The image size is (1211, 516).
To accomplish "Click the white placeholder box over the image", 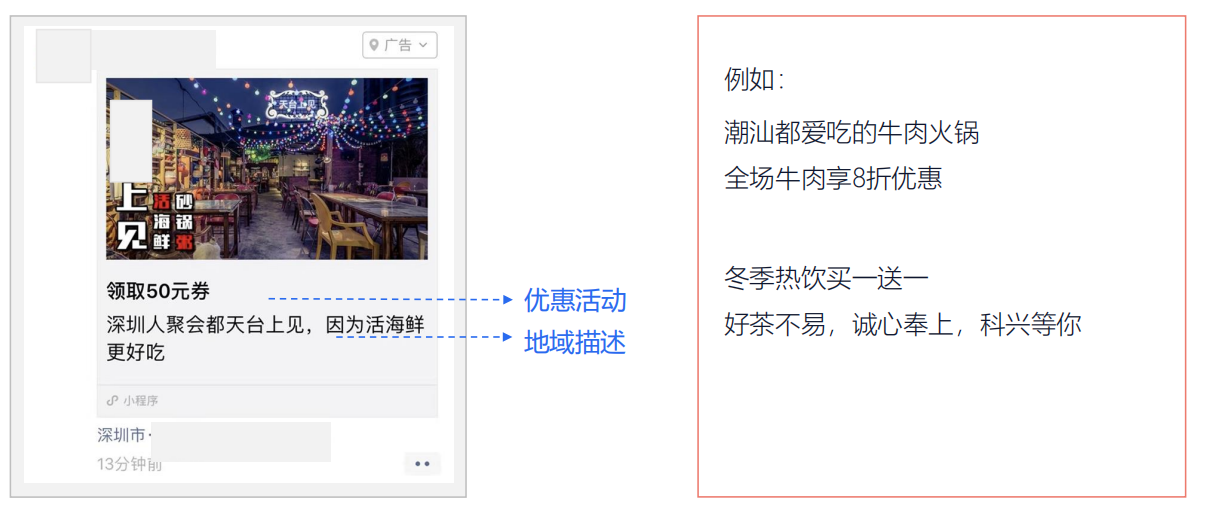I will tap(131, 140).
